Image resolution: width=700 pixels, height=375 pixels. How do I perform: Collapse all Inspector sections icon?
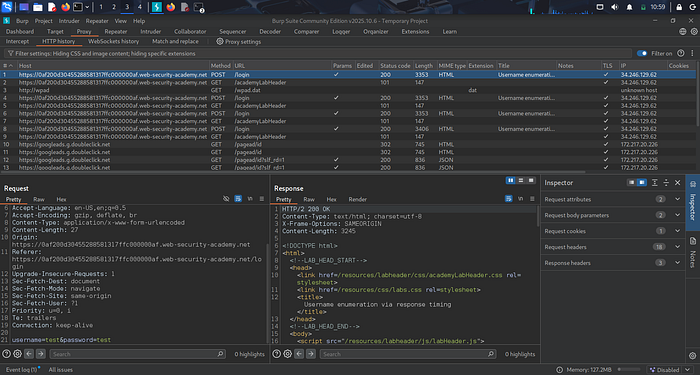666,183
